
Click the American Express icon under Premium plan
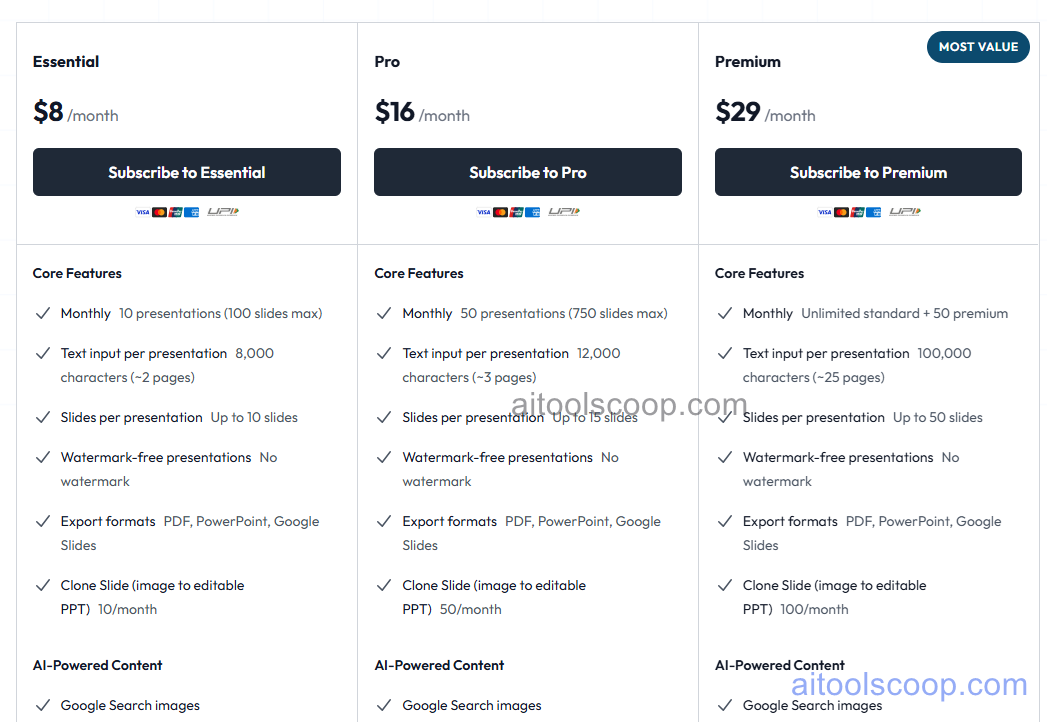(873, 211)
